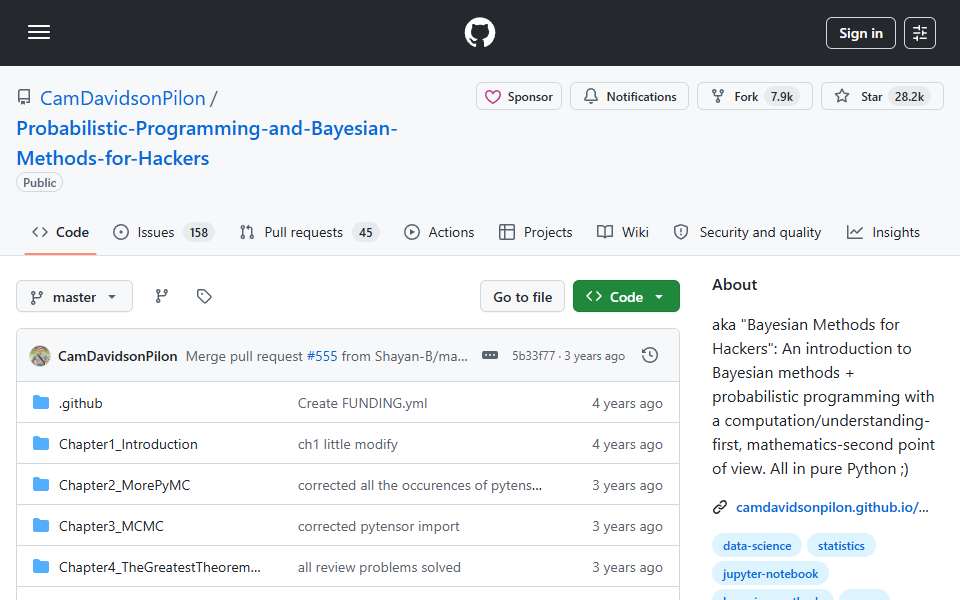Click the Sign in button
This screenshot has height=600, width=960.
pos(860,33)
